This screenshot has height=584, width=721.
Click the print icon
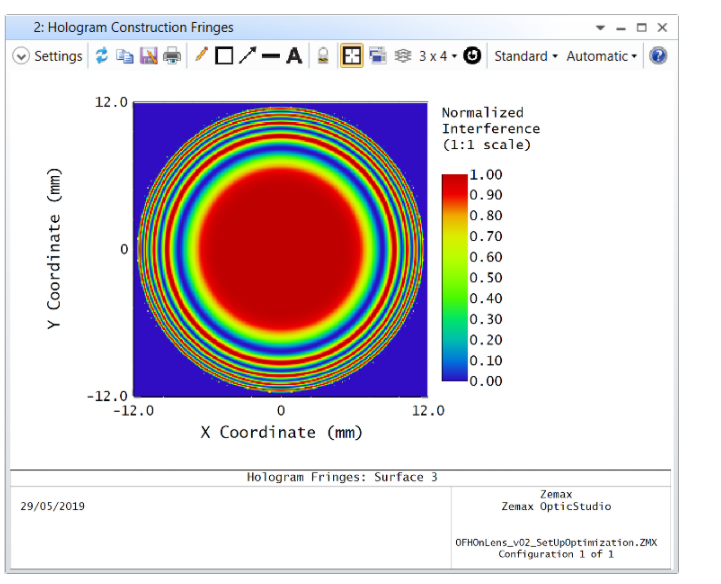click(172, 56)
